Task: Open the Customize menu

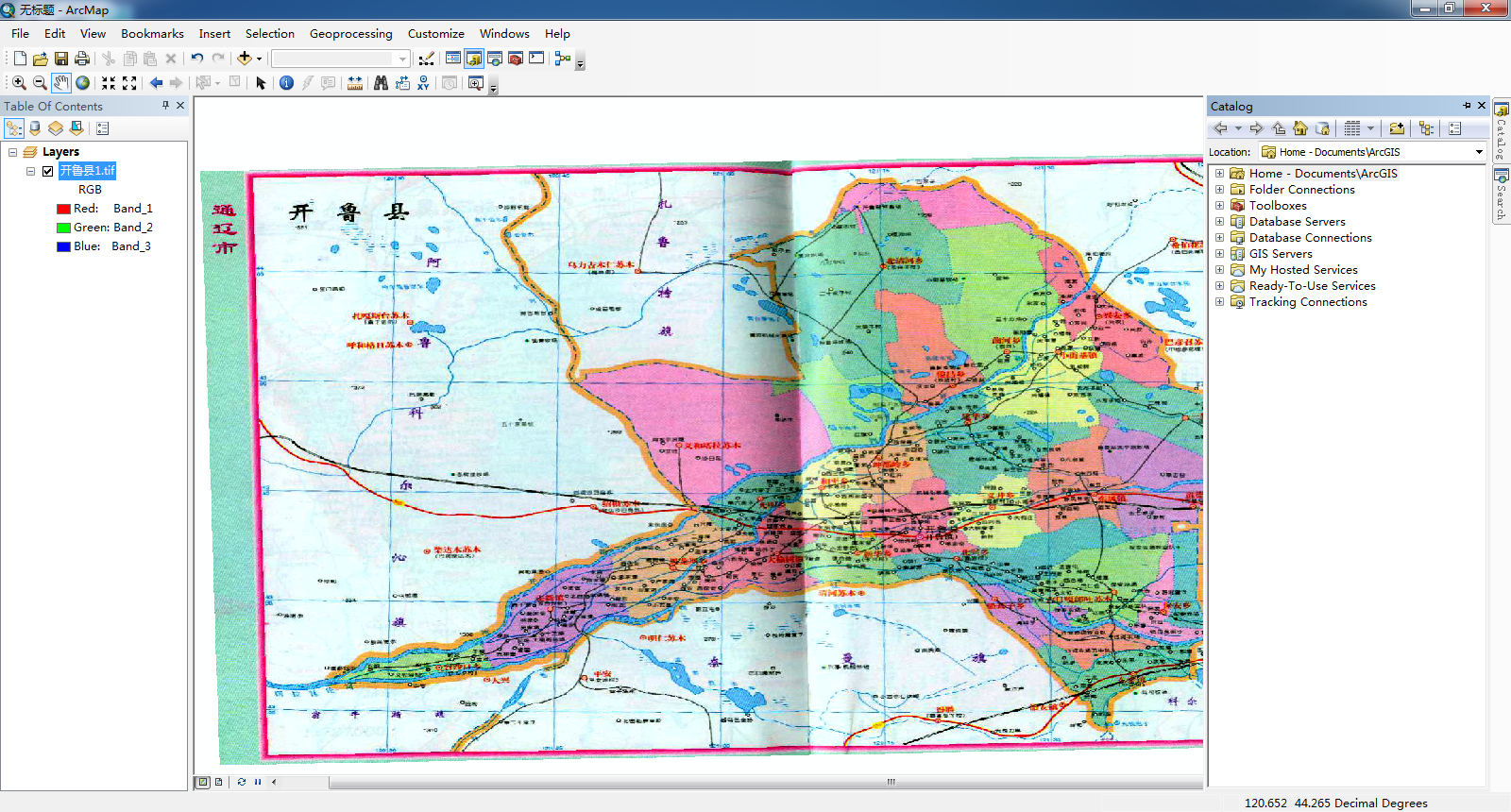Action: pyautogui.click(x=435, y=34)
